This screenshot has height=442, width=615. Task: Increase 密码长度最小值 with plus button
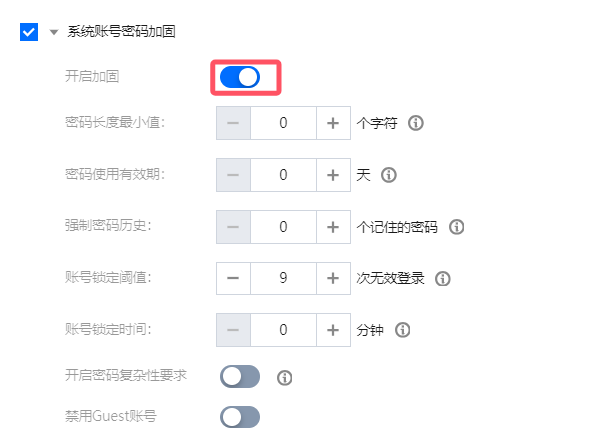333,123
